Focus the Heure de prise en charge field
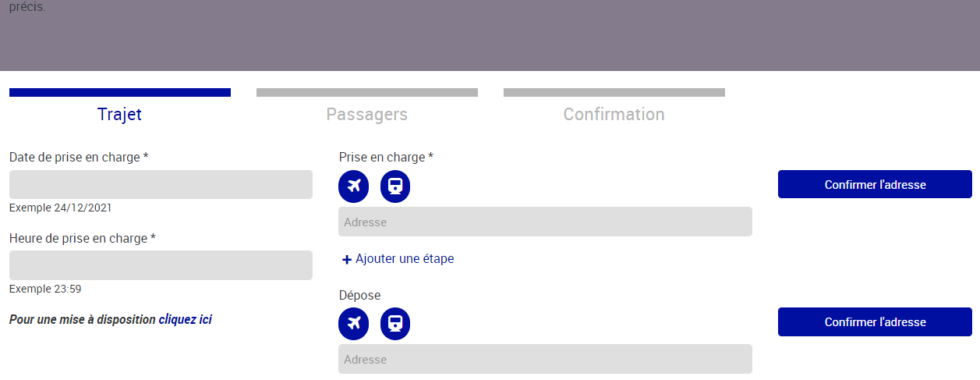This screenshot has width=980, height=380. click(161, 265)
